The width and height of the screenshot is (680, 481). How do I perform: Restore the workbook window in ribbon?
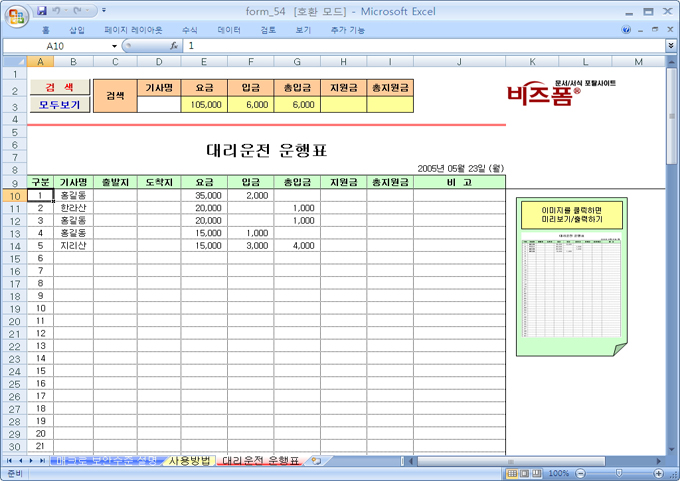655,30
